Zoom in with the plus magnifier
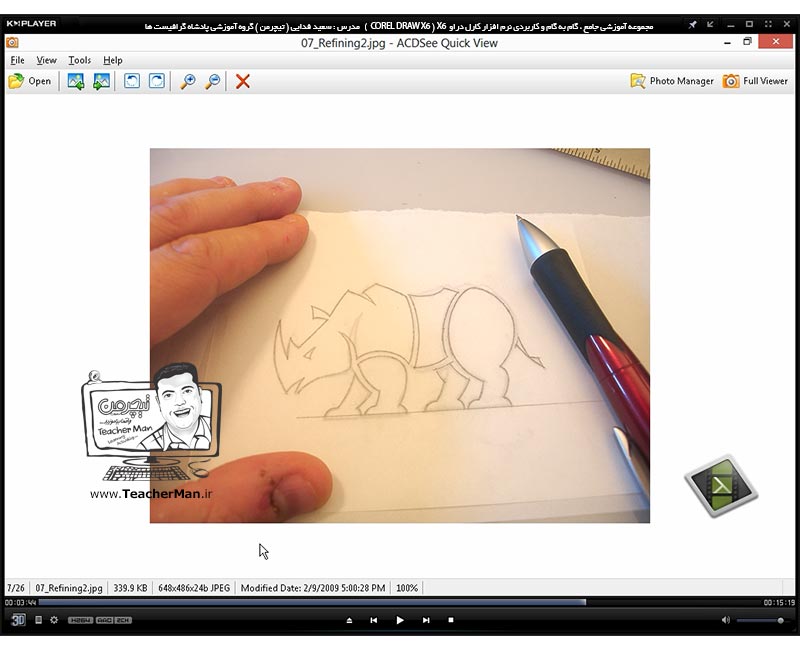 [188, 81]
